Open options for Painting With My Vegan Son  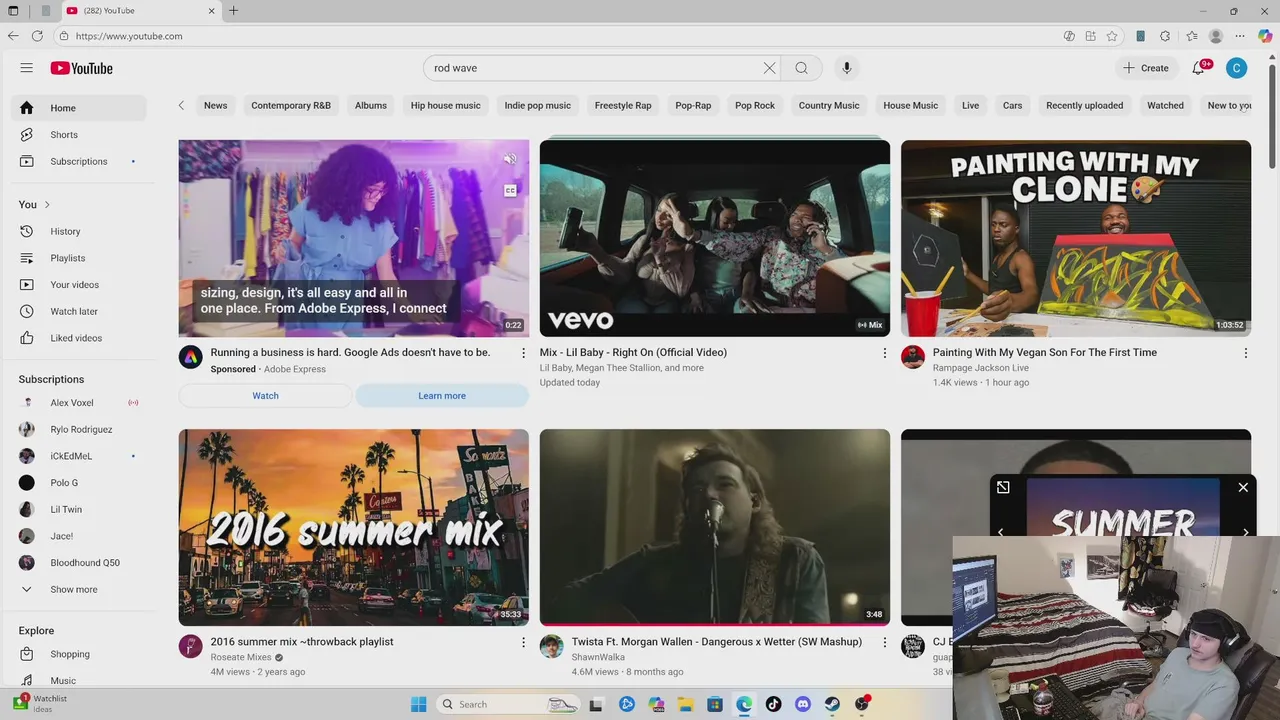pyautogui.click(x=1245, y=353)
